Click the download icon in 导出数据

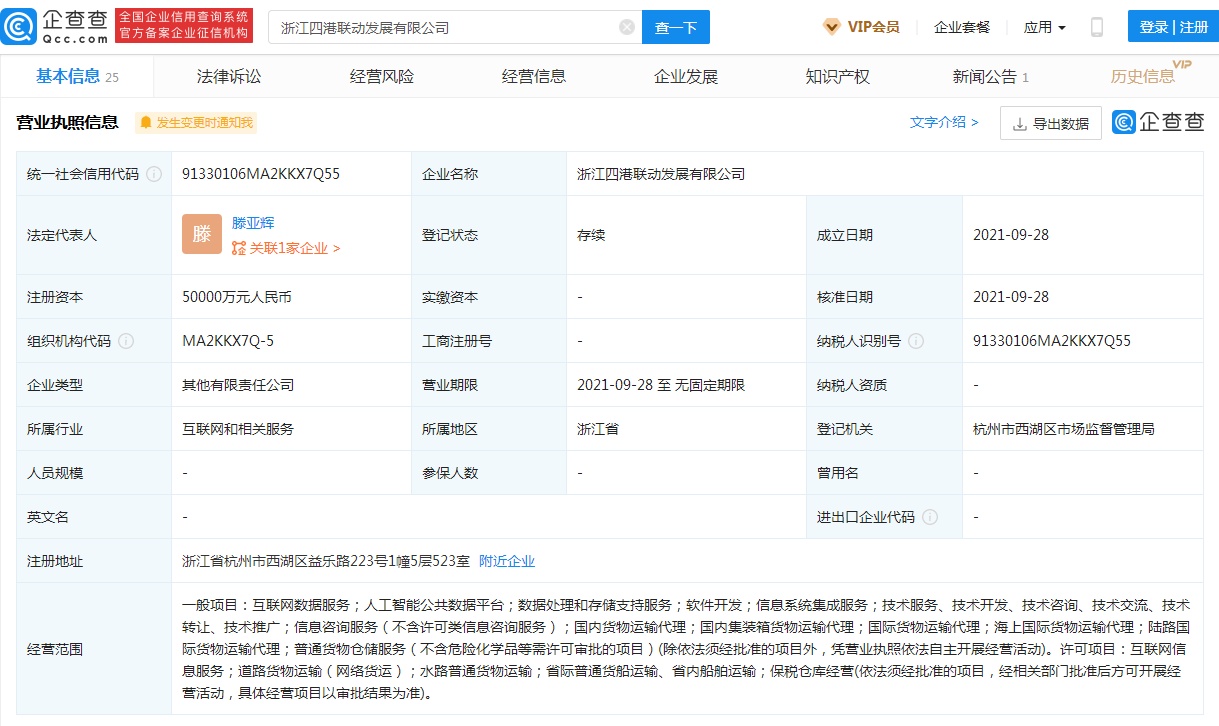(1020, 124)
